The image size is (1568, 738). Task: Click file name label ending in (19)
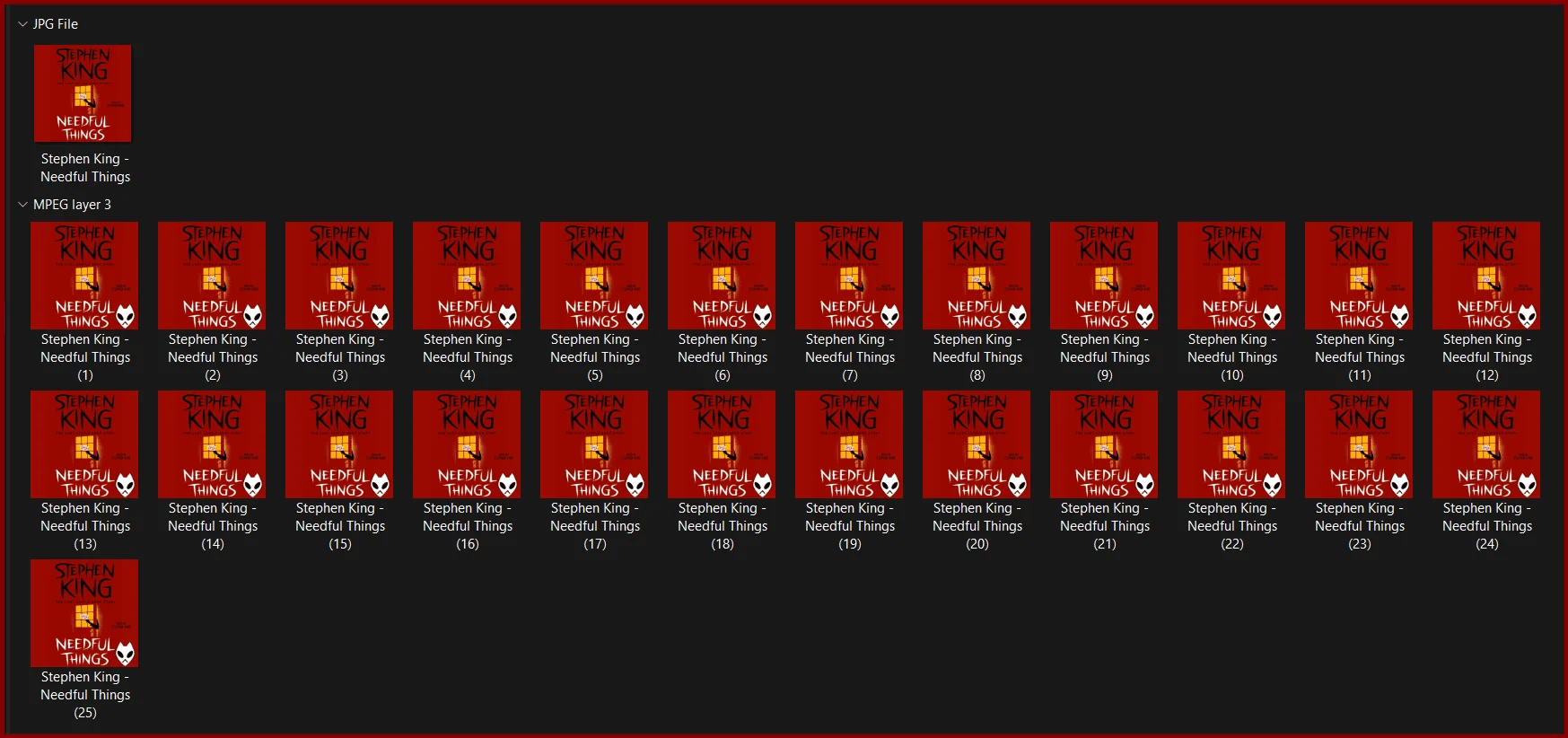(x=850, y=526)
